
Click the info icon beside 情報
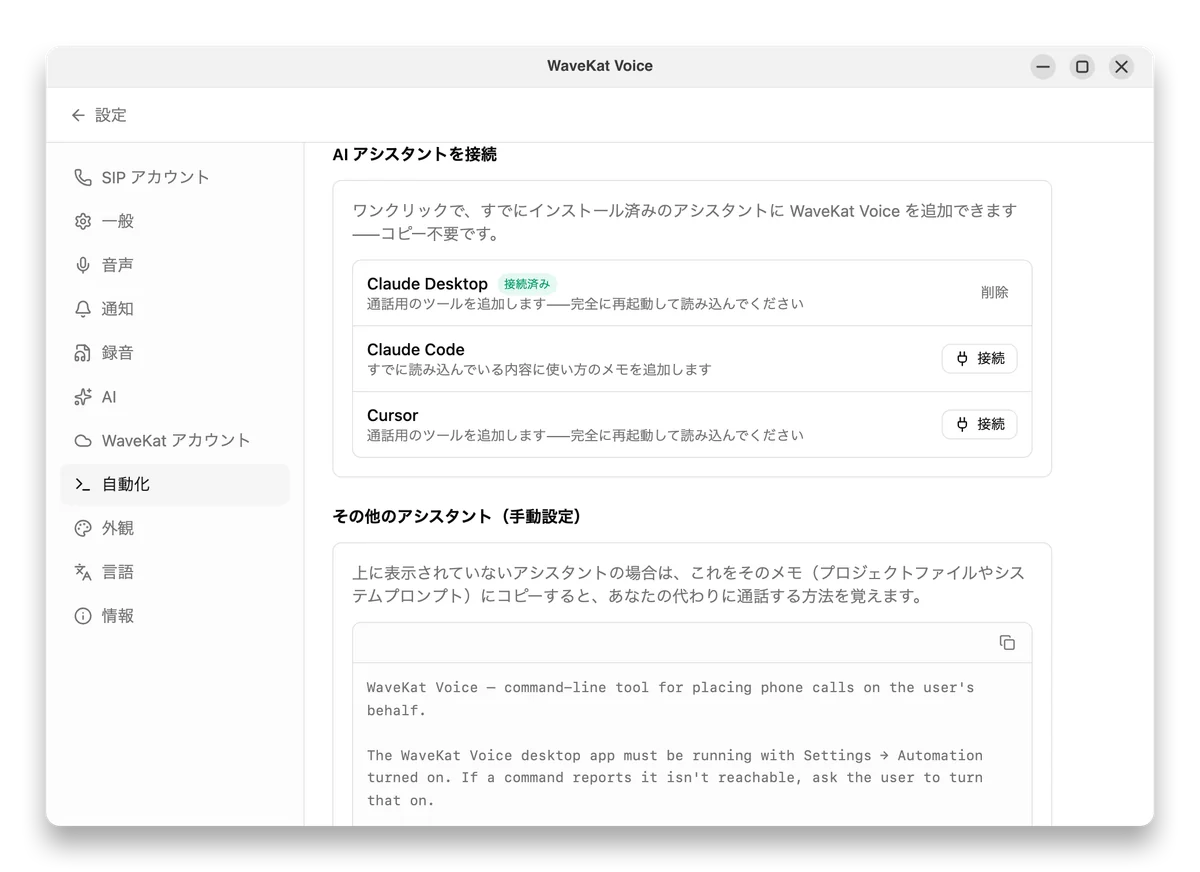(83, 616)
